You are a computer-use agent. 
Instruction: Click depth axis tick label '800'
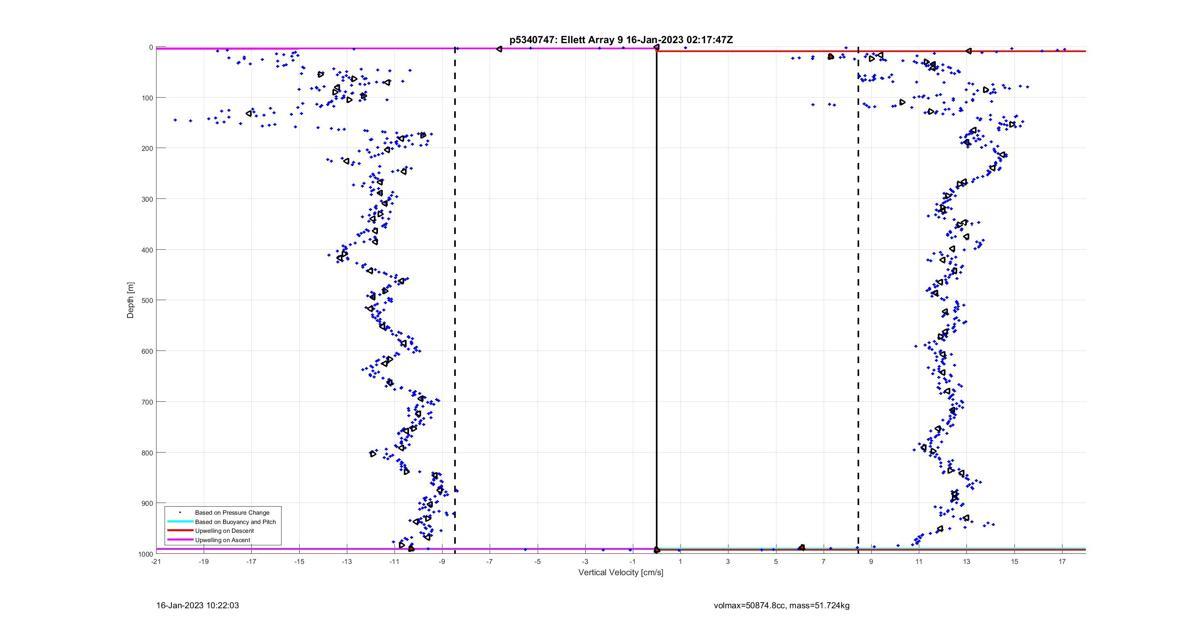pyautogui.click(x=146, y=452)
